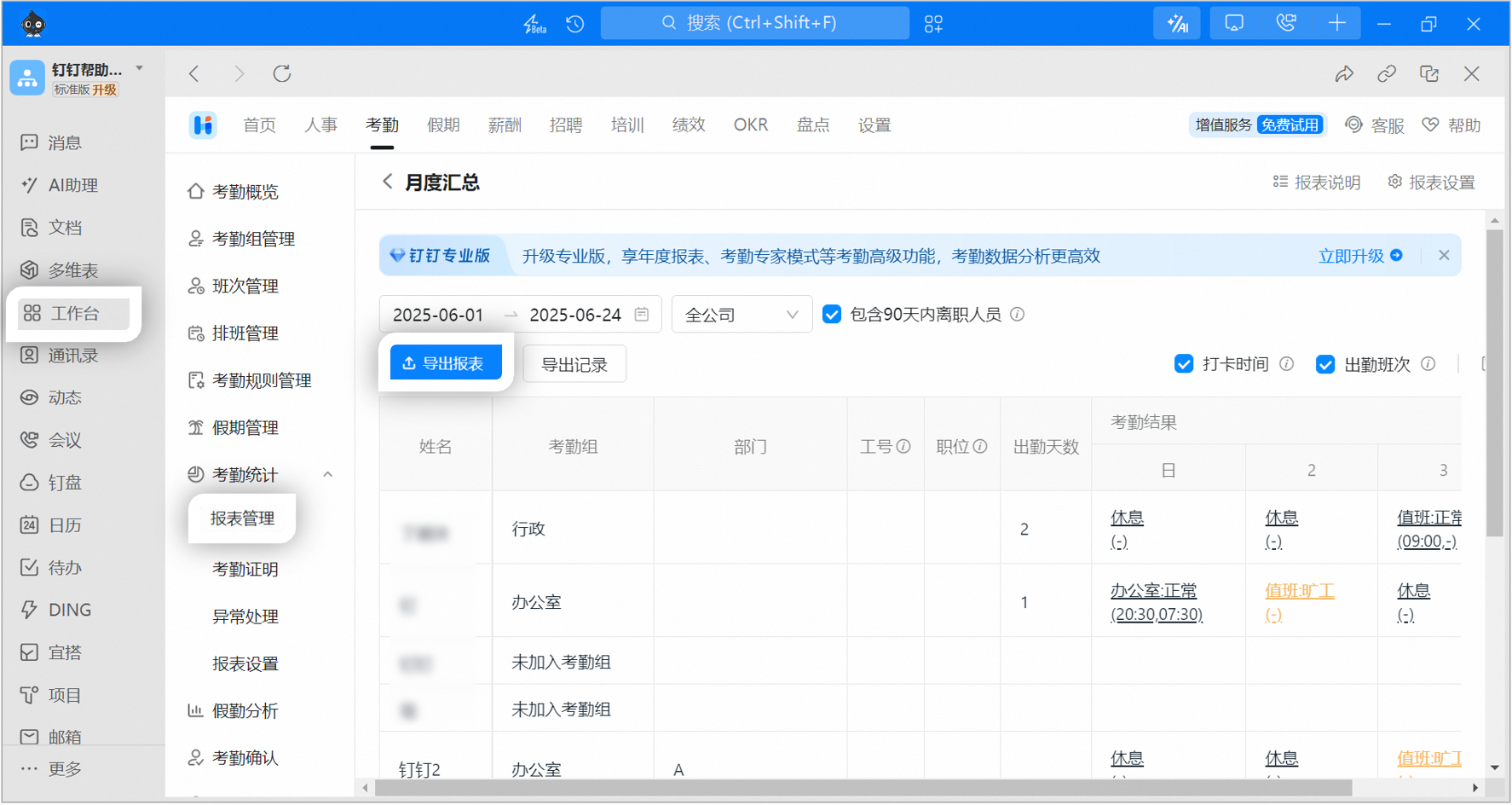Click the info icon next to 工号

coord(904,447)
